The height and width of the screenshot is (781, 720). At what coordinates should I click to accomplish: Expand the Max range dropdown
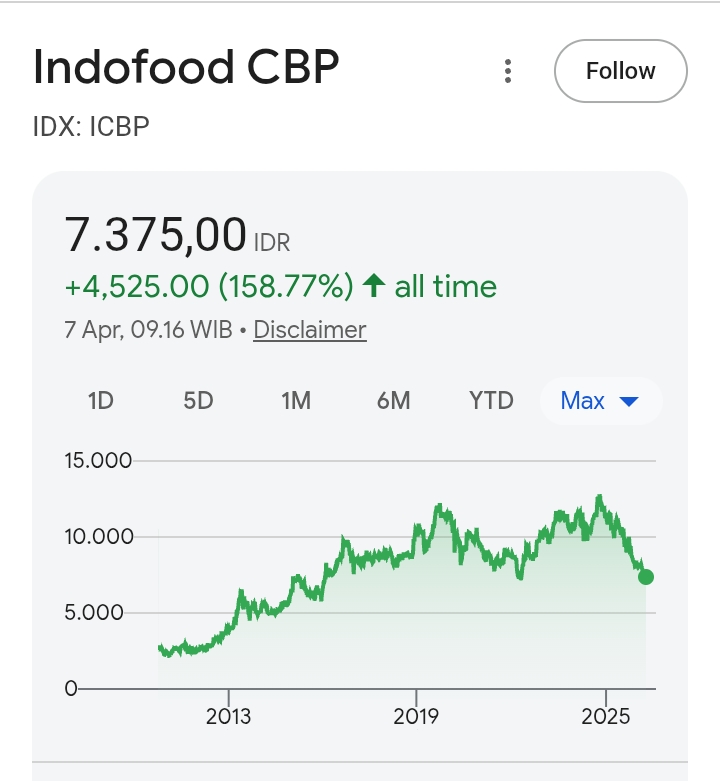[599, 401]
